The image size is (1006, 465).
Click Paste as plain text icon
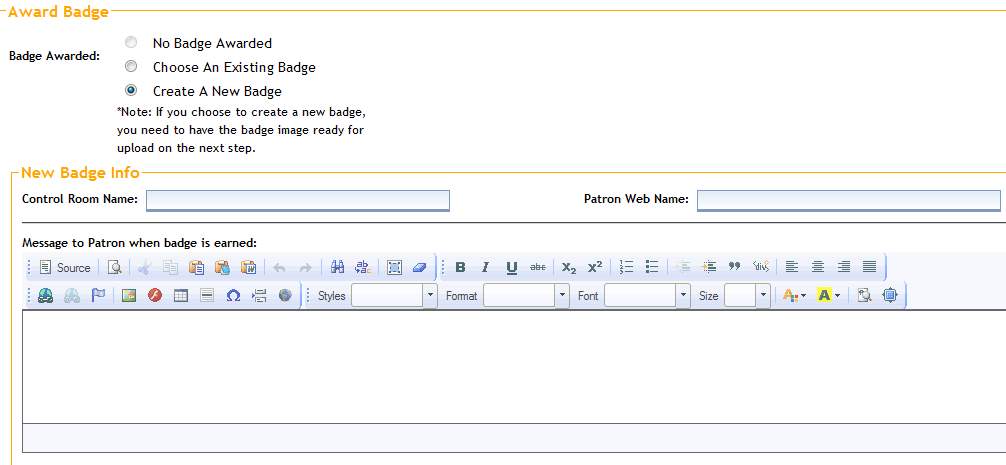pyautogui.click(x=222, y=267)
